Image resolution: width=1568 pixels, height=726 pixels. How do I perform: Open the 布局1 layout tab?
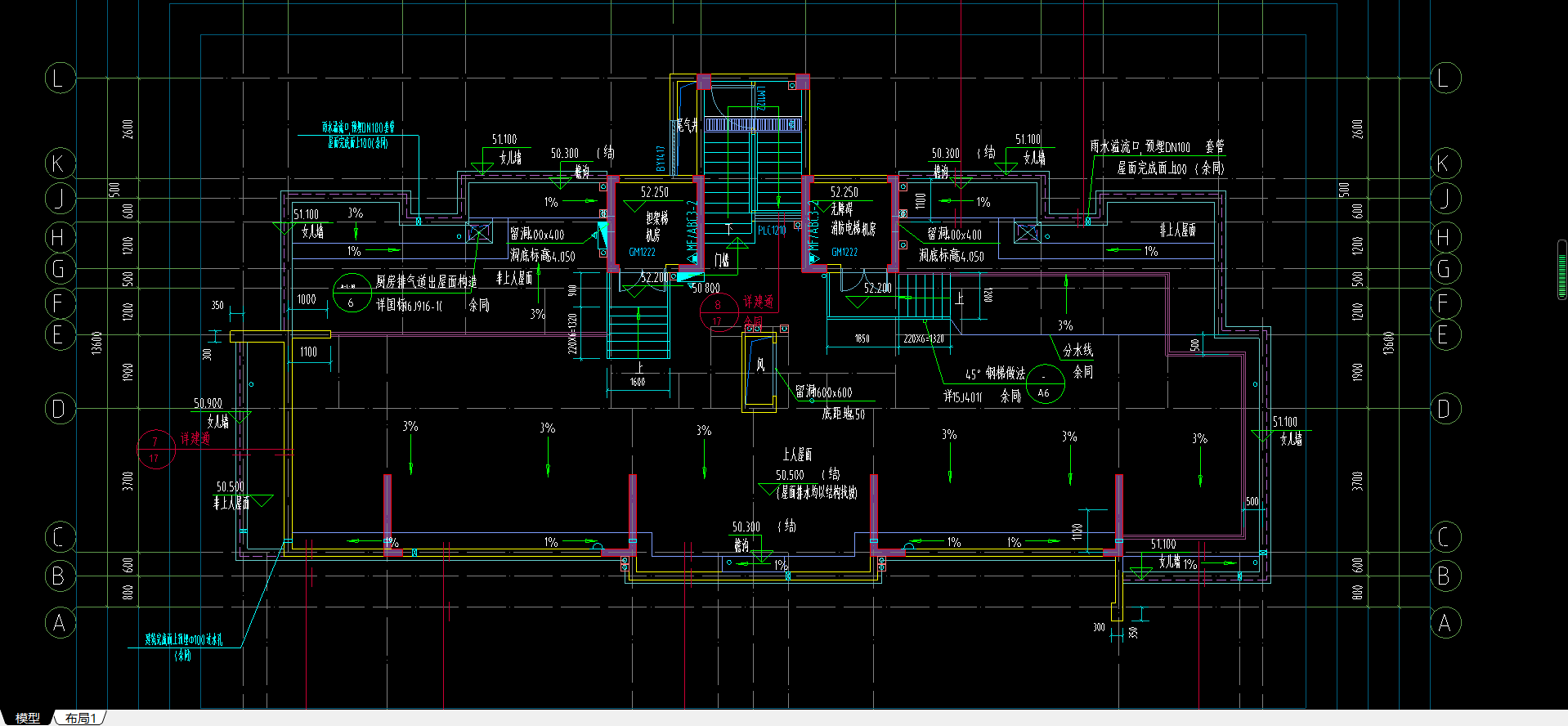[x=81, y=718]
